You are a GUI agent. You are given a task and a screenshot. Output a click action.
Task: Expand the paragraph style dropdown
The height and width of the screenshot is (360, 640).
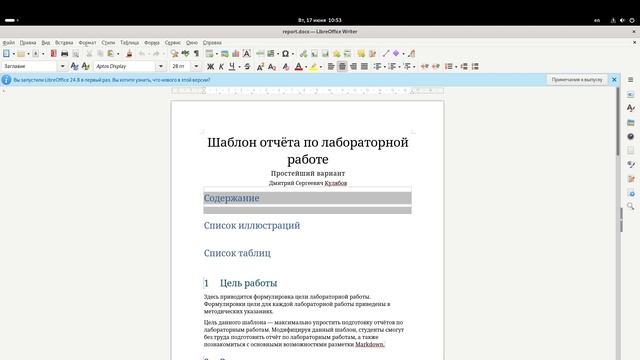62,66
